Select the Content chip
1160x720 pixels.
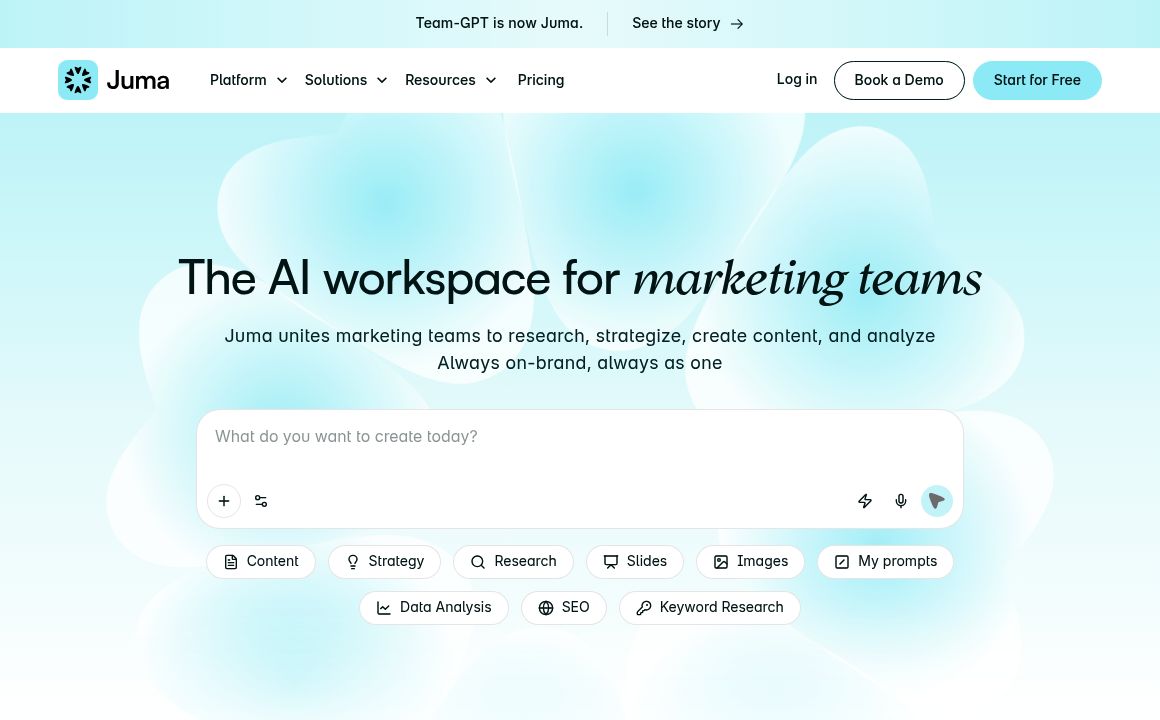[x=261, y=562]
